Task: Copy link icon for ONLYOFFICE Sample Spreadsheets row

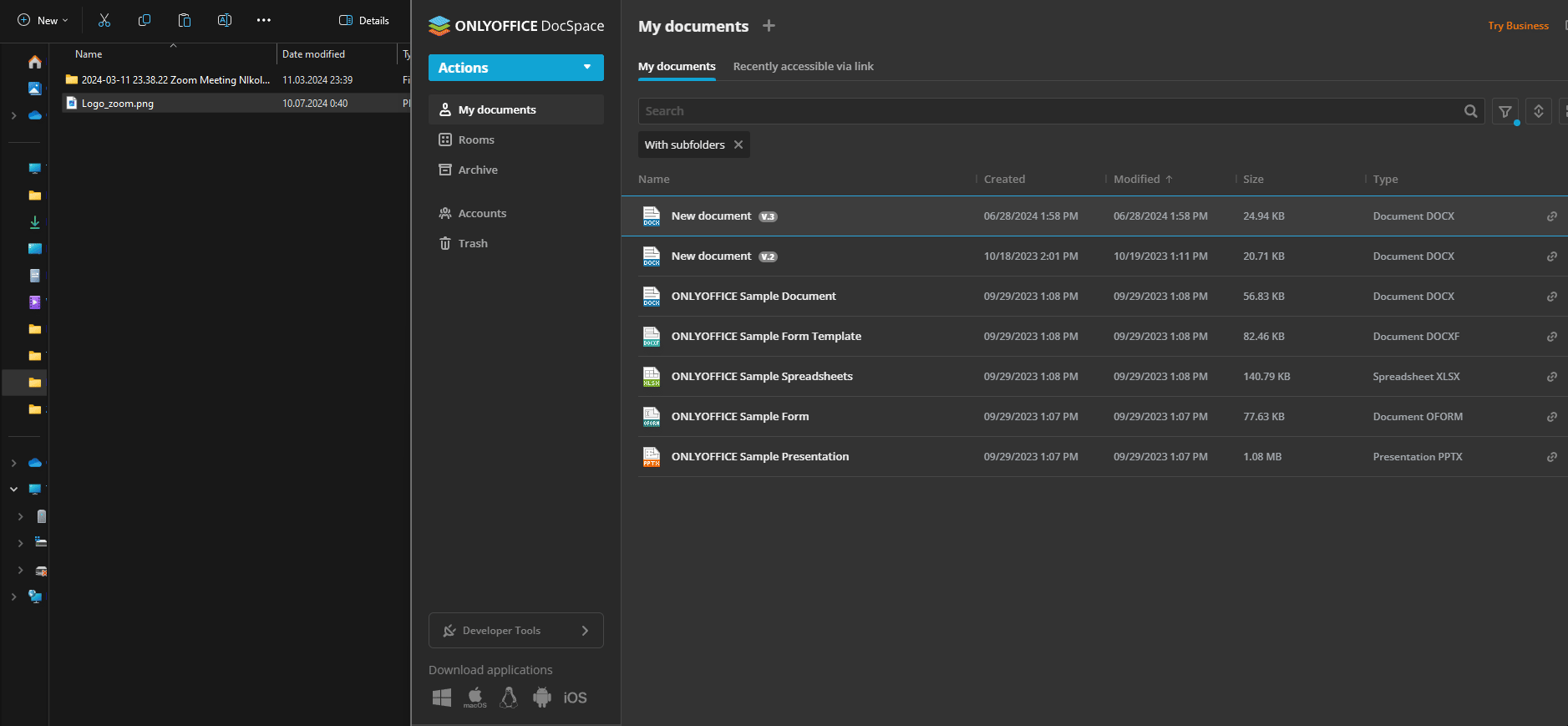Action: coord(1552,377)
